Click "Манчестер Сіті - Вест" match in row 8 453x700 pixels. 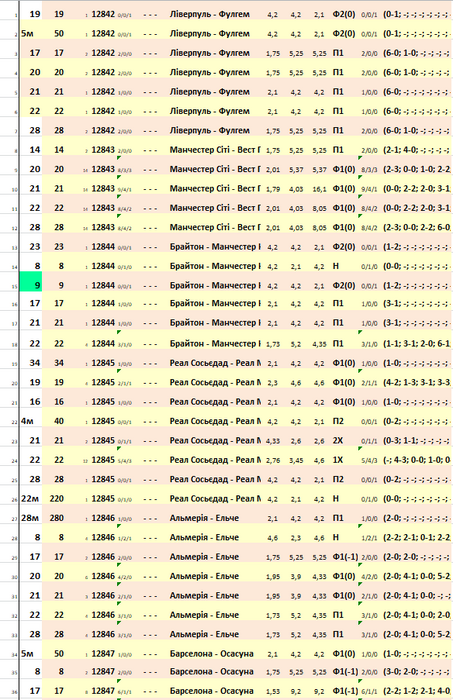[215, 150]
